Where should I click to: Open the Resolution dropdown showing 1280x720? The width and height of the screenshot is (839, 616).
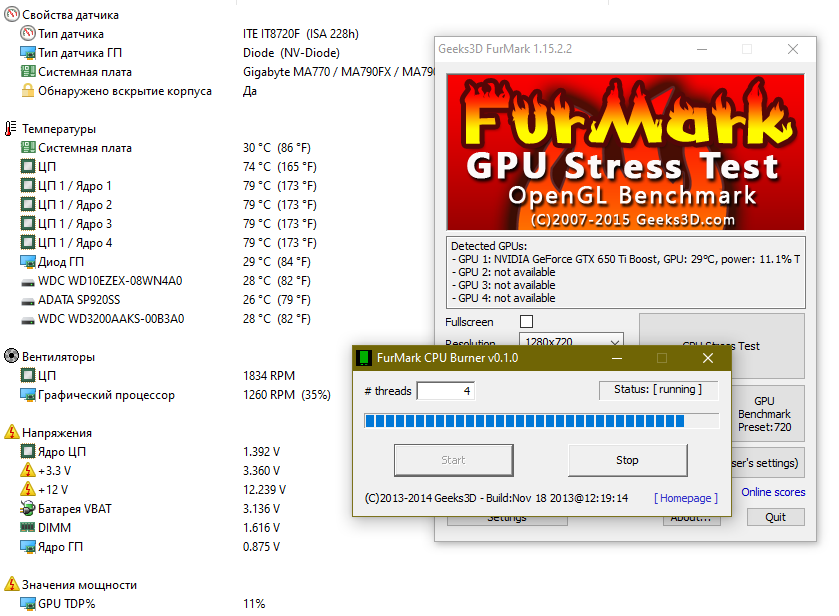571,340
